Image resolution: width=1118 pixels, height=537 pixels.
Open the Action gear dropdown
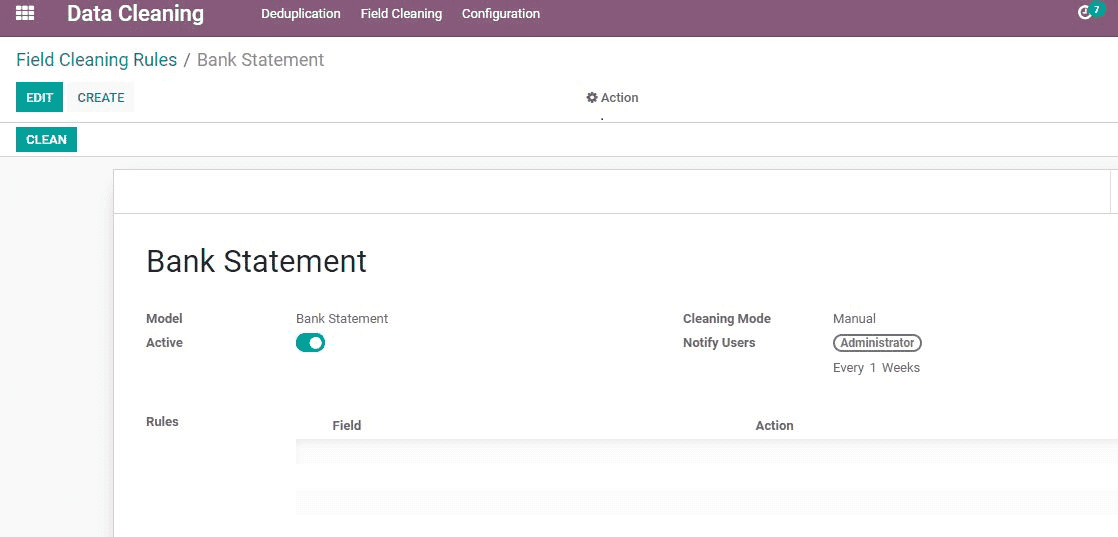pyautogui.click(x=612, y=98)
